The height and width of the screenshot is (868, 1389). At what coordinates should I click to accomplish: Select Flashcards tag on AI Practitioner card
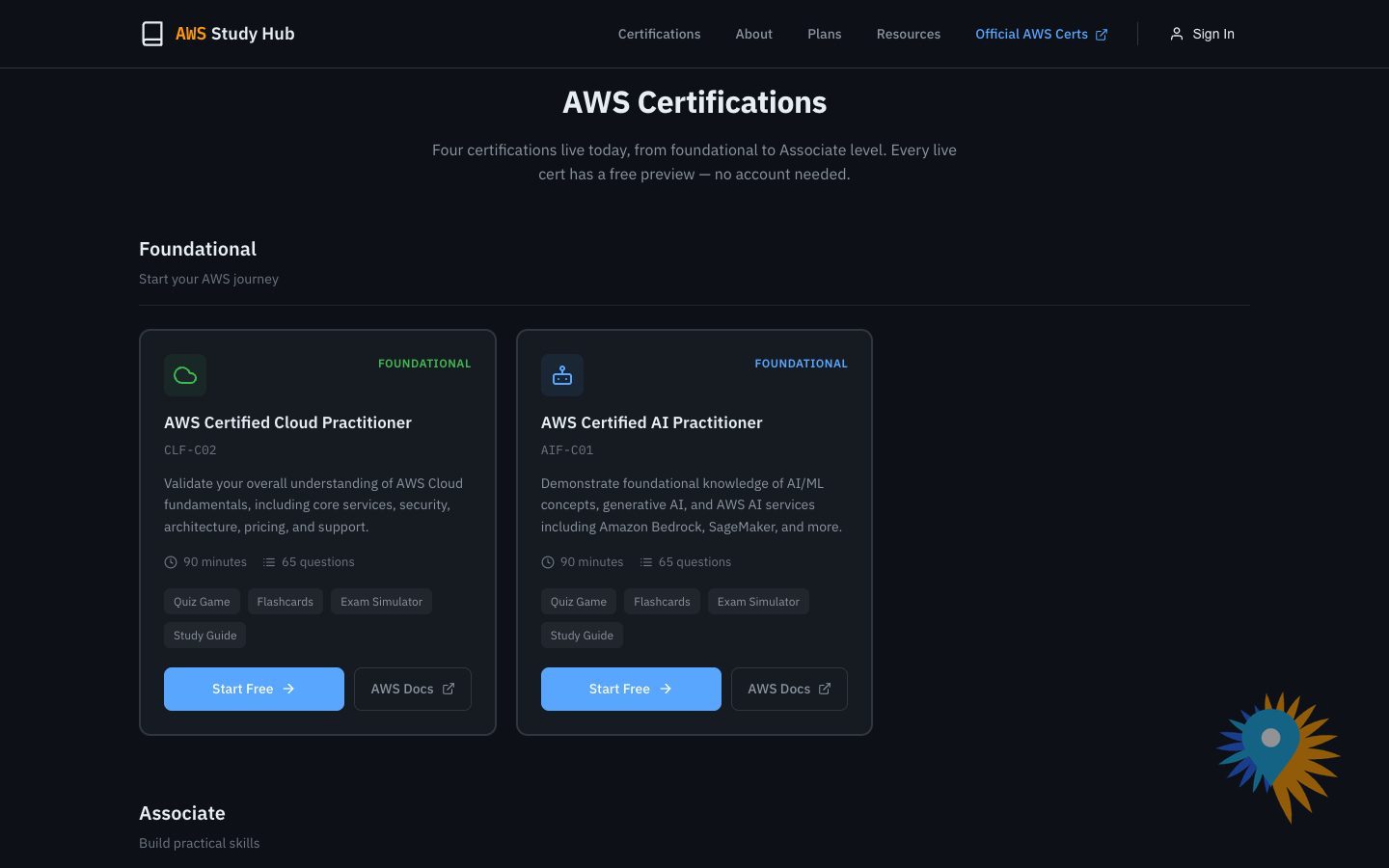[x=662, y=602]
